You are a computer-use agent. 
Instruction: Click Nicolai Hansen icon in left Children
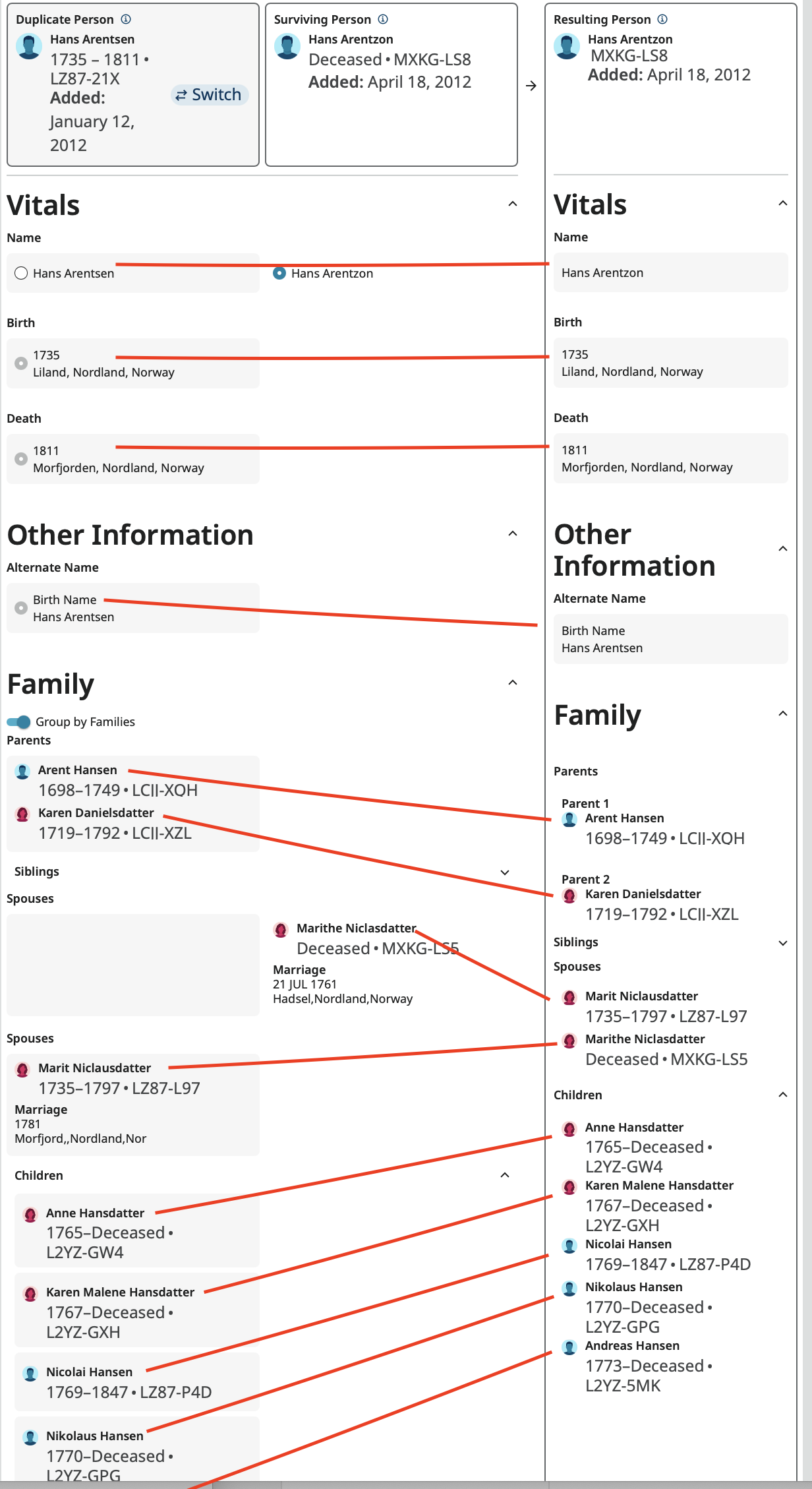point(30,1373)
